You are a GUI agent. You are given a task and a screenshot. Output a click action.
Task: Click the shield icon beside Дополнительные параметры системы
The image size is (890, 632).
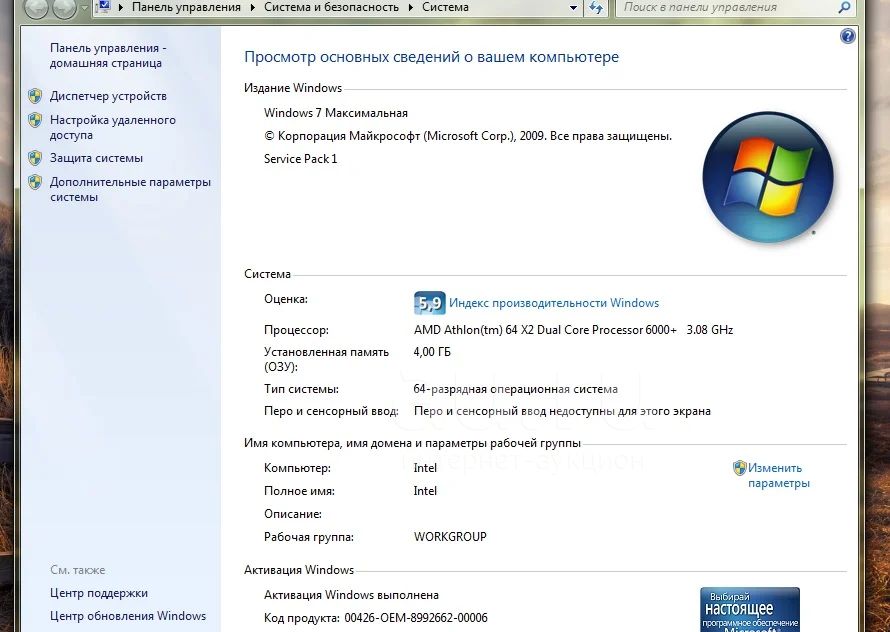[x=35, y=182]
